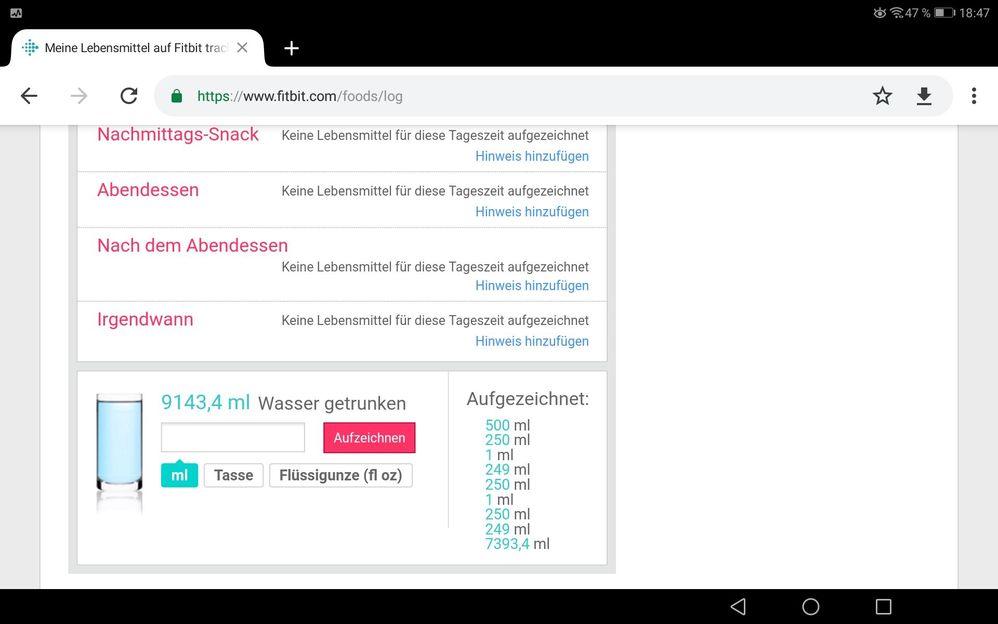Add a note to Abendessen

tap(531, 212)
